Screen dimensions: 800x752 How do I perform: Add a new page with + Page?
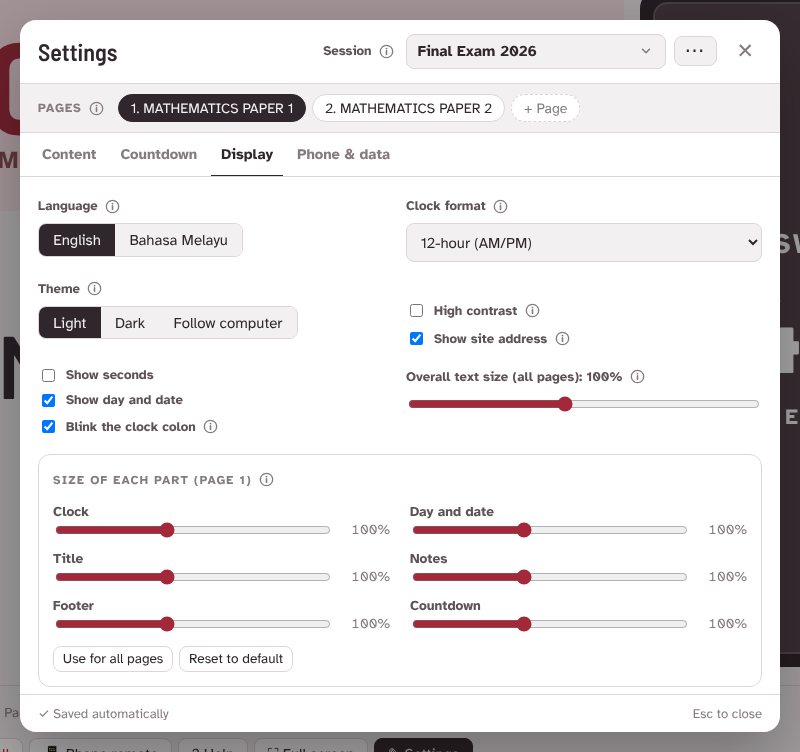coord(545,108)
